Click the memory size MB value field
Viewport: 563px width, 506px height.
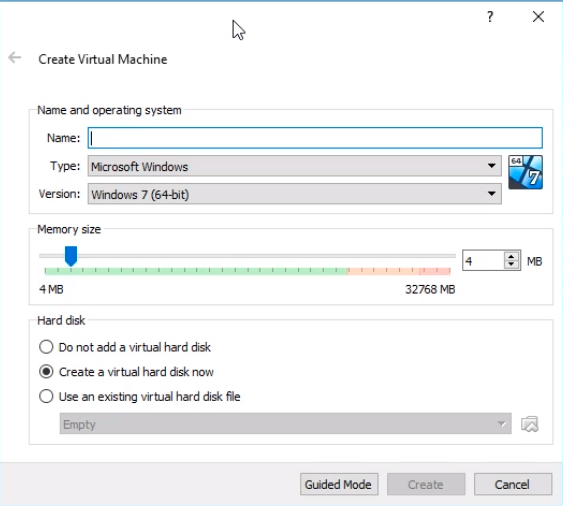pos(483,261)
